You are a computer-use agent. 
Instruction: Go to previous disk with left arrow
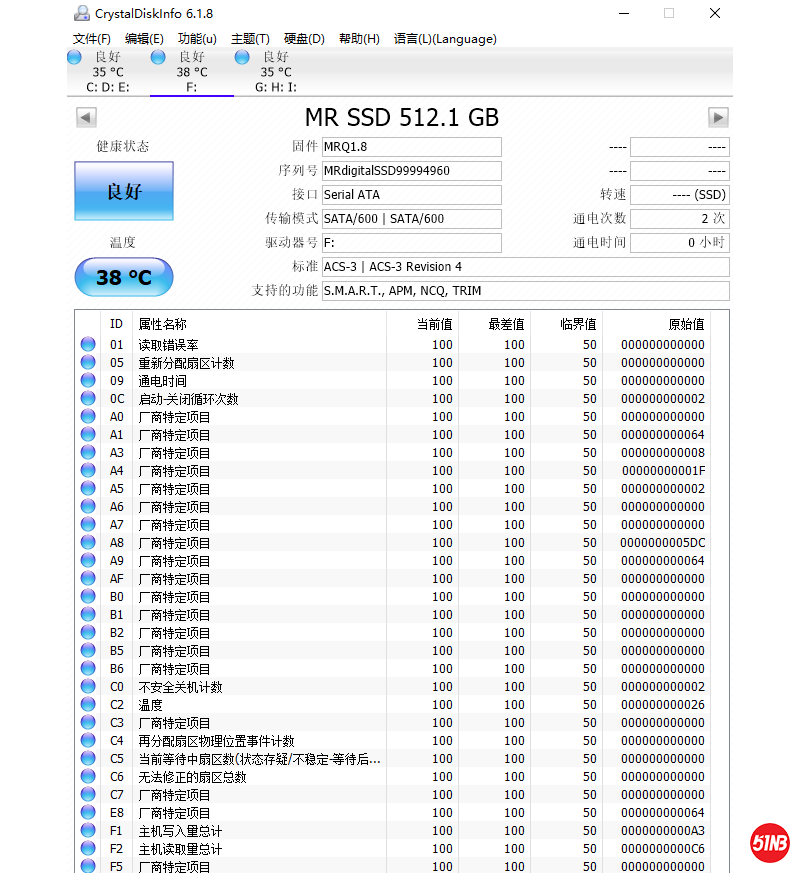[86, 118]
